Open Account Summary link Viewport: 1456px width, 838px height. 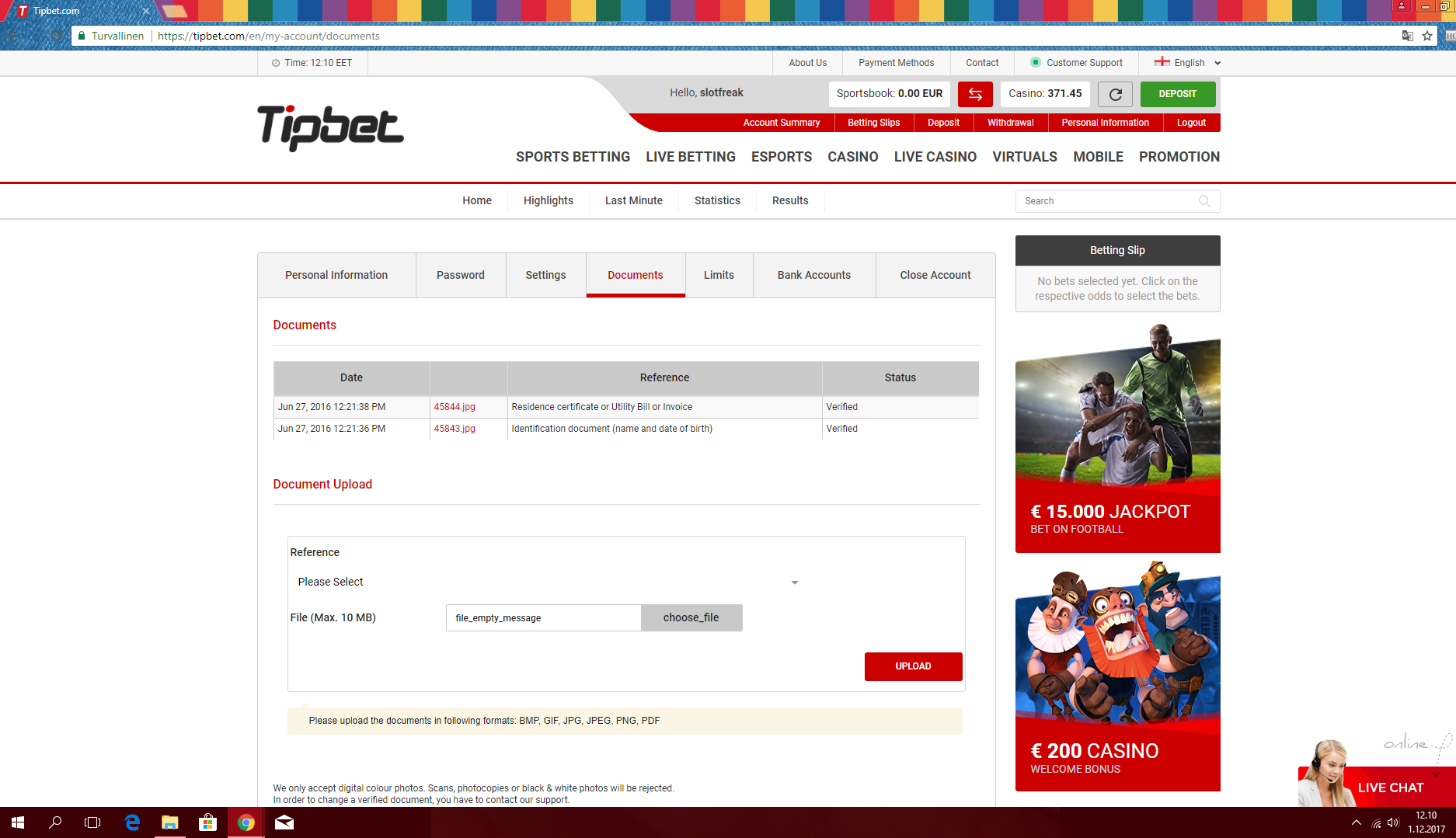(x=782, y=123)
